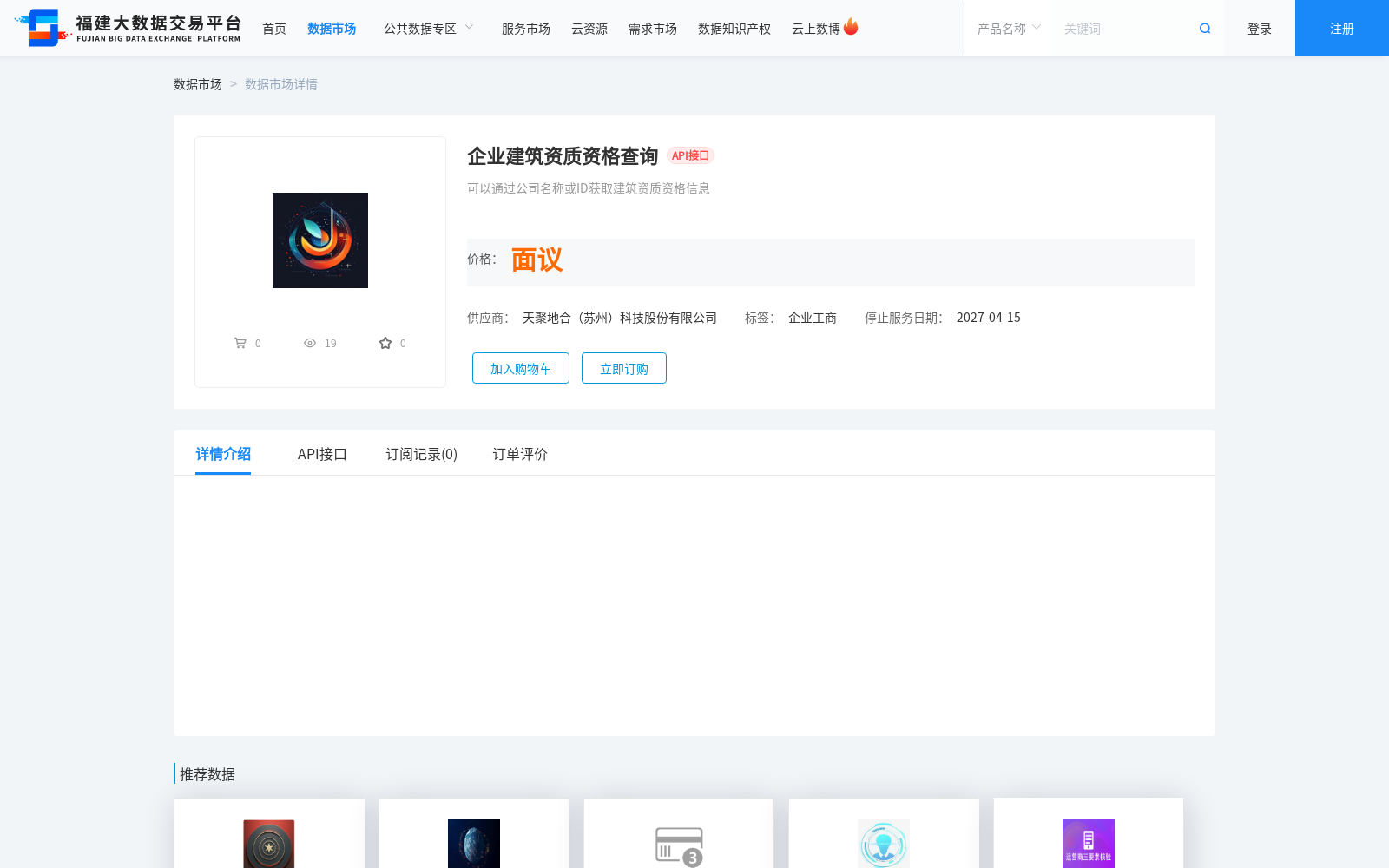This screenshot has height=868, width=1389.
Task: Open 云上数博 navigation item
Action: point(816,29)
